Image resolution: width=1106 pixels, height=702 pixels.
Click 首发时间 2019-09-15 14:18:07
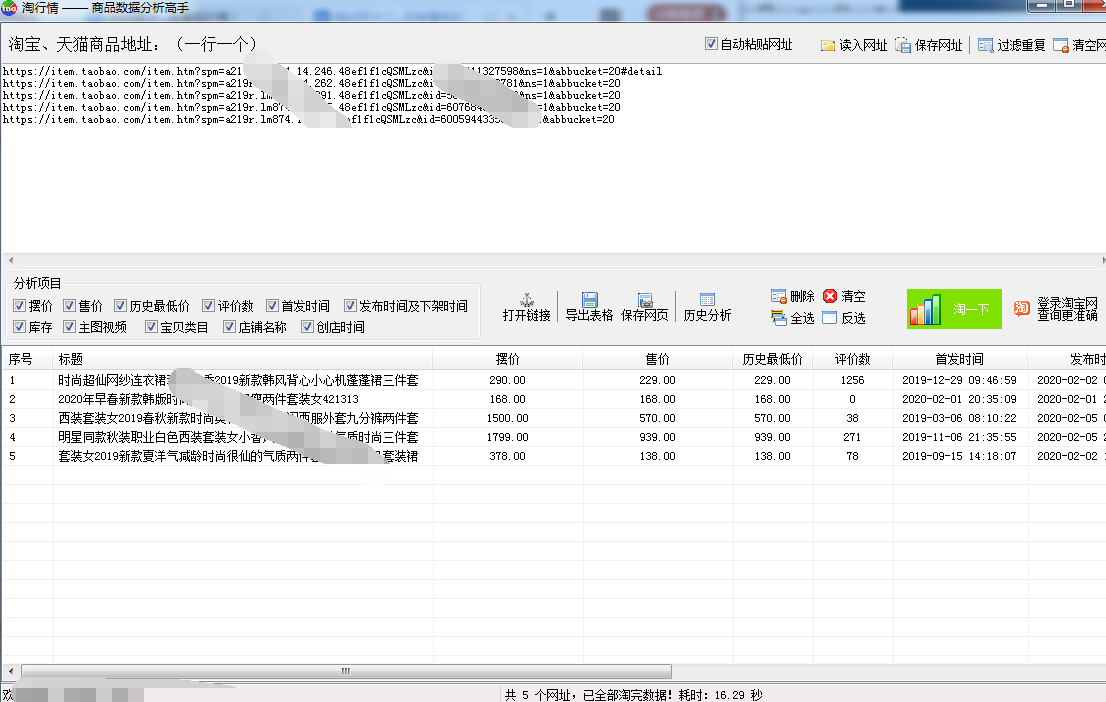[x=959, y=456]
